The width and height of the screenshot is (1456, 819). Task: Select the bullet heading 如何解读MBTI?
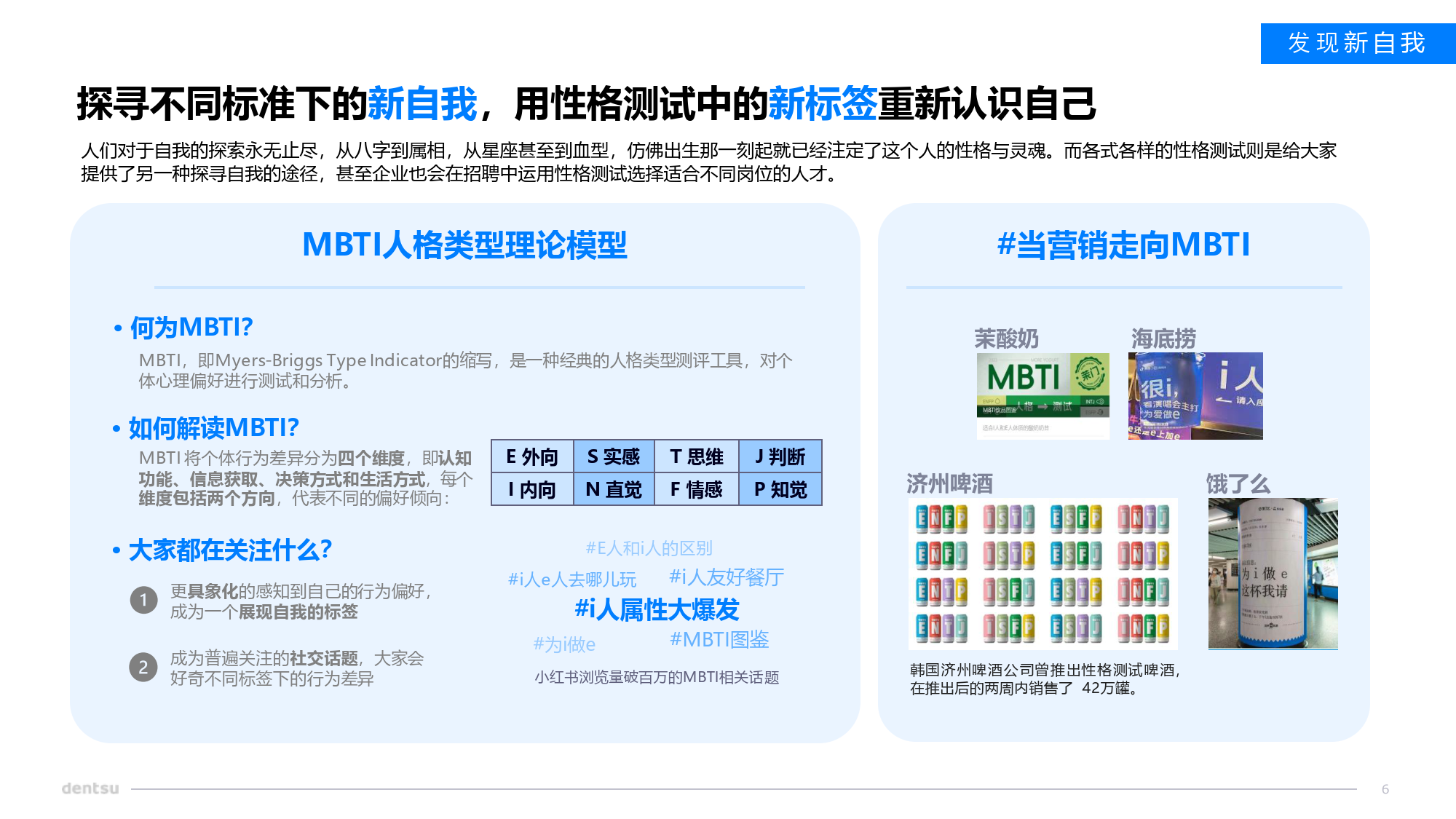(x=213, y=427)
